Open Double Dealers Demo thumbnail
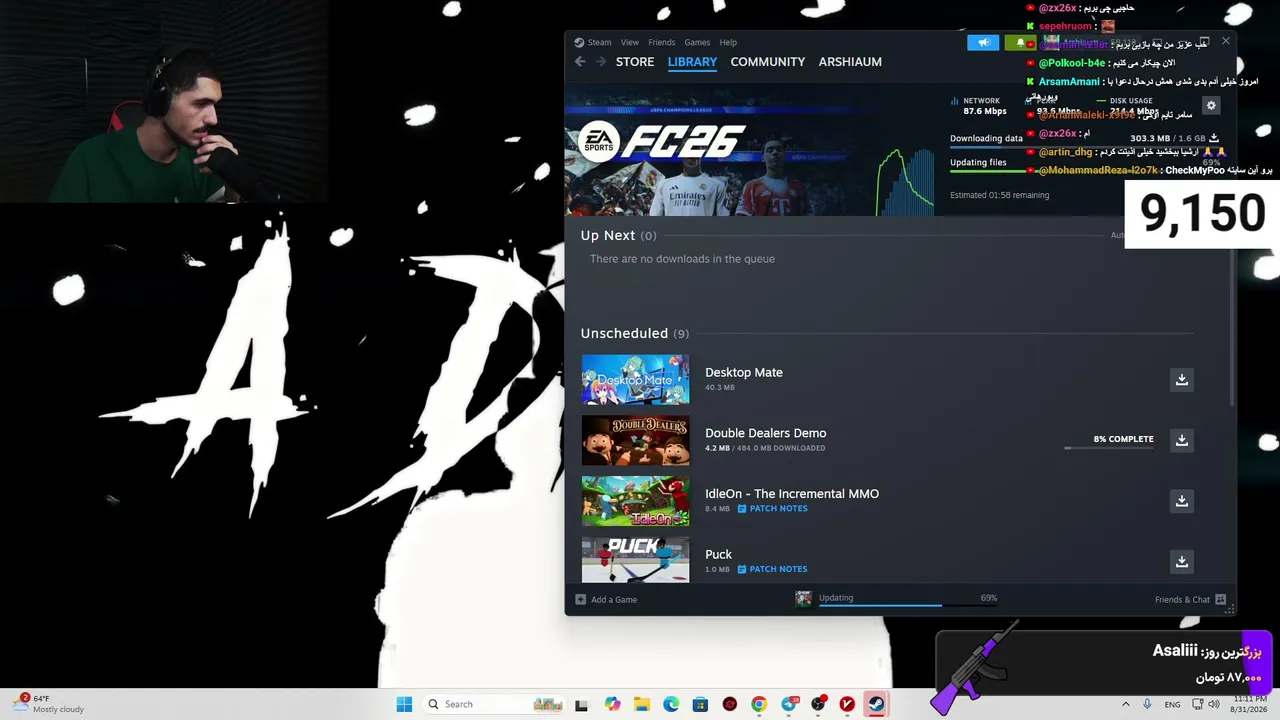Screen dimensions: 1280x720 pyautogui.click(x=635, y=440)
